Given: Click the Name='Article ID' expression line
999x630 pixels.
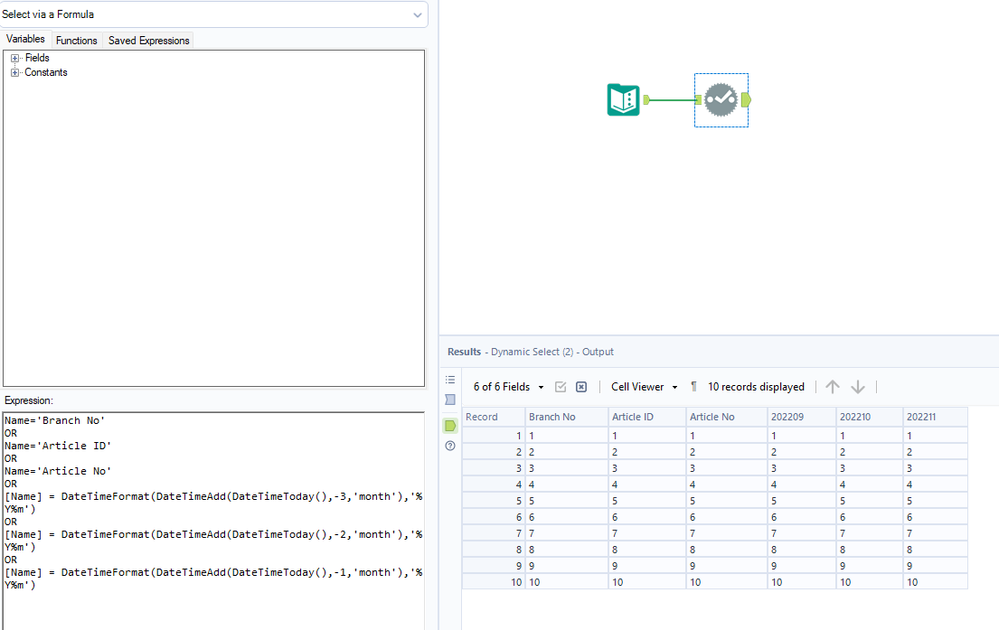Looking at the screenshot, I should 58,446.
